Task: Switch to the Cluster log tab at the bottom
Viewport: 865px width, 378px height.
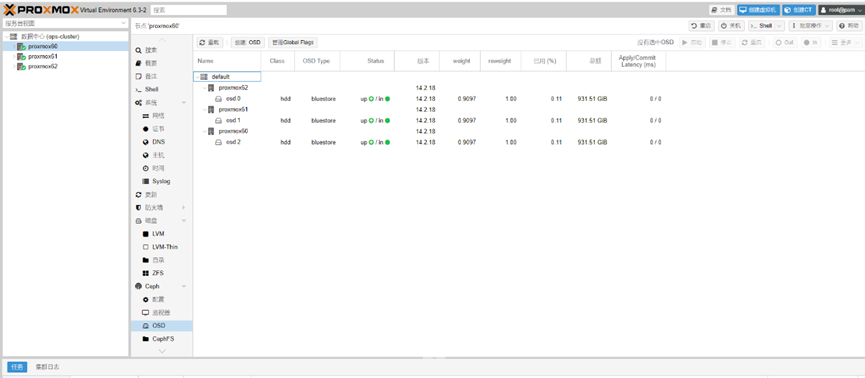Action: (47, 367)
